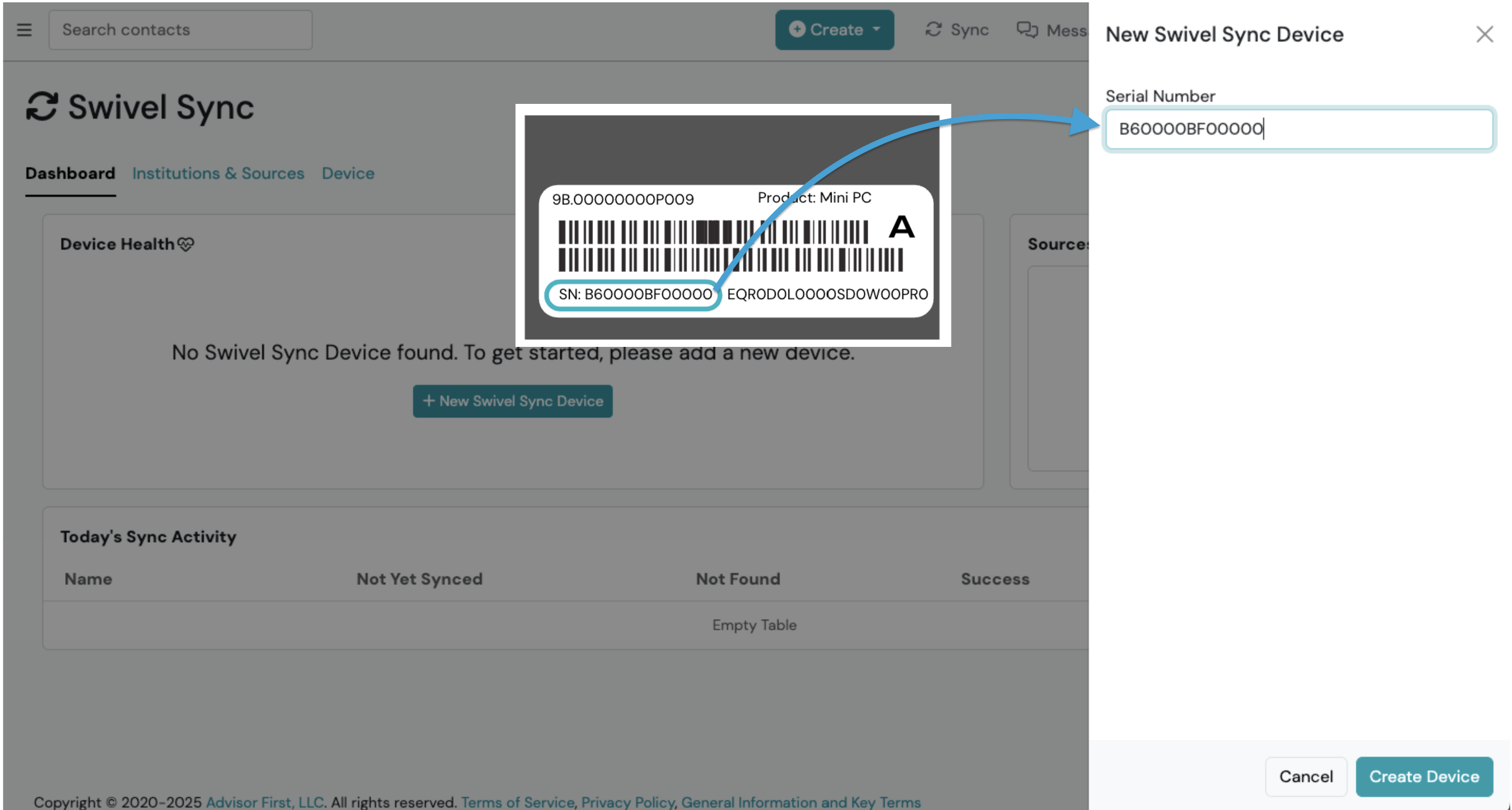Open Advisor First, LLC link
The width and height of the screenshot is (1512, 810).
point(265,802)
